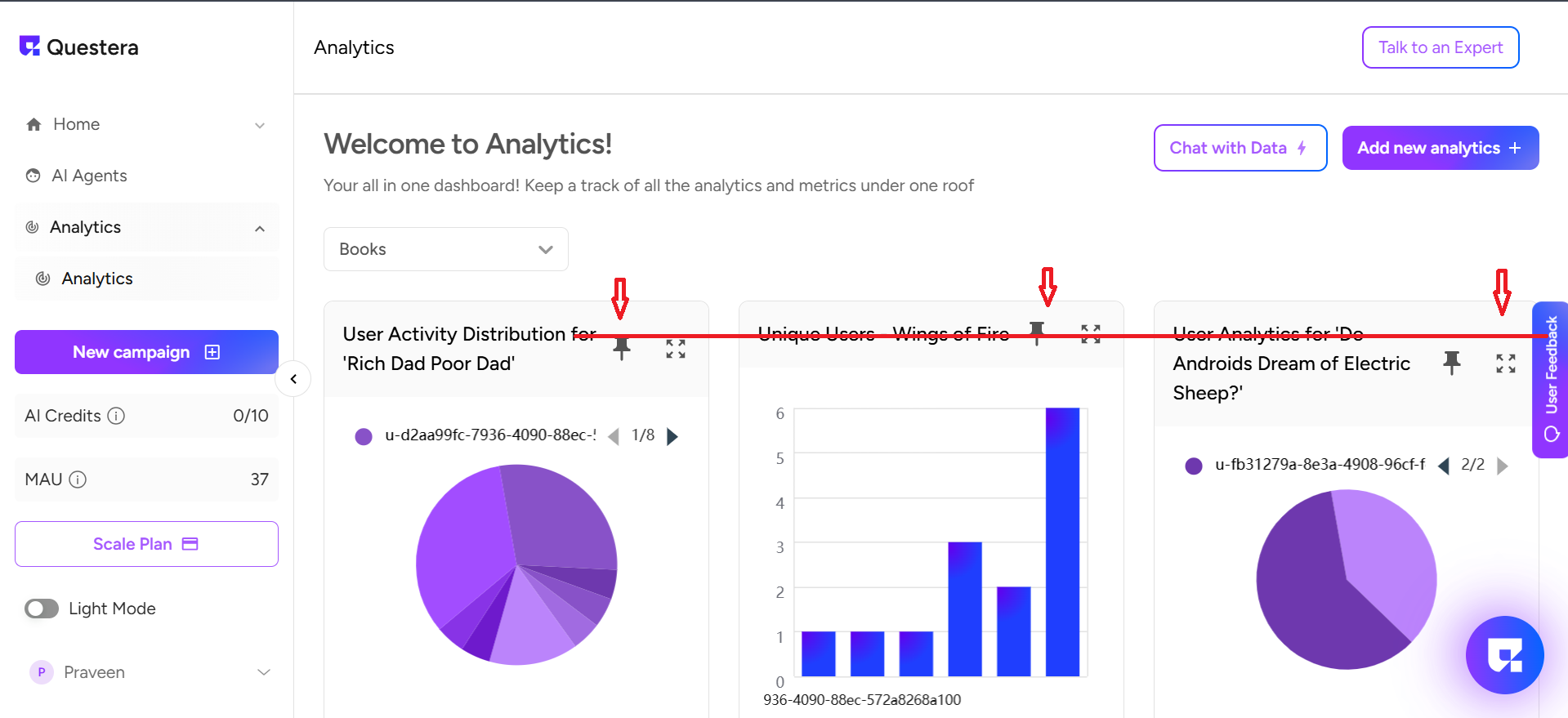This screenshot has height=718, width=1568.
Task: Click the New campaign button
Action: click(x=146, y=352)
